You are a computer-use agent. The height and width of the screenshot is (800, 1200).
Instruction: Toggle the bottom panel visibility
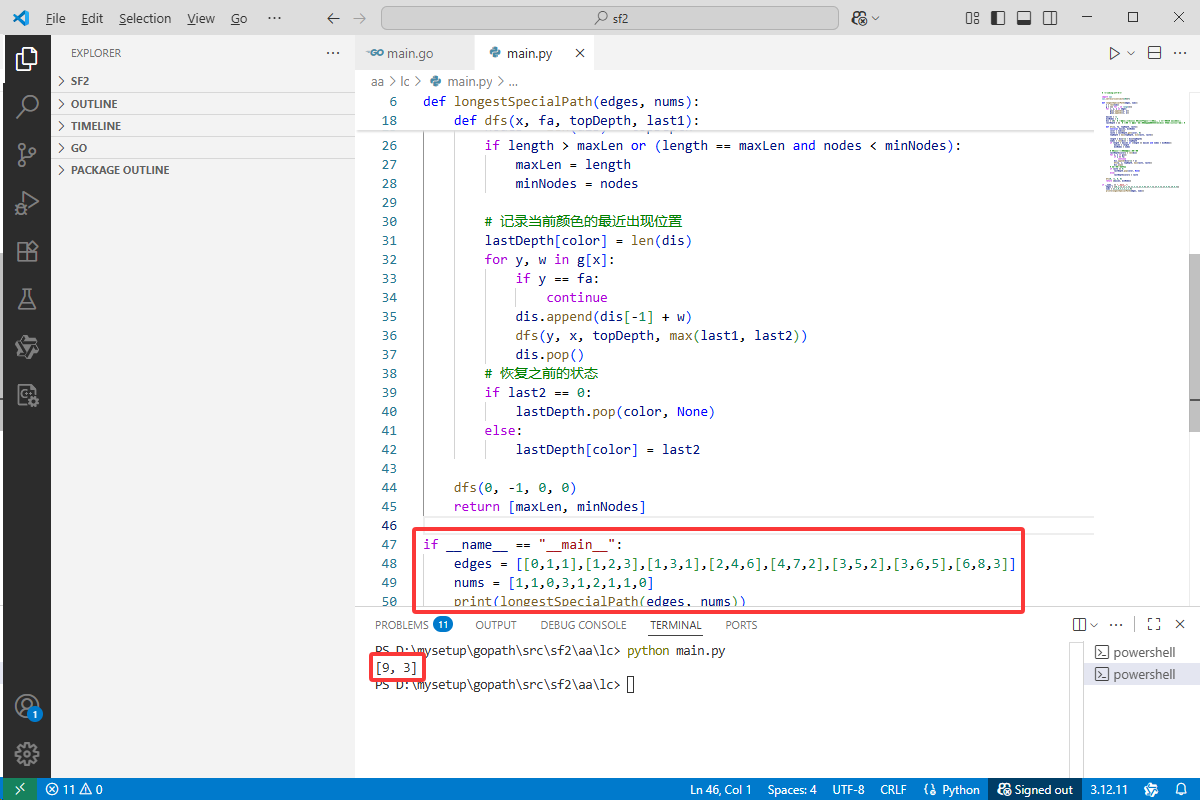[1024, 18]
